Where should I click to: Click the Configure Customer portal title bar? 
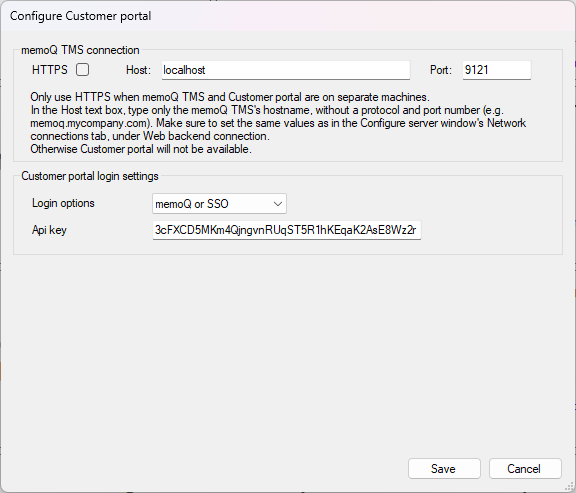(x=288, y=16)
